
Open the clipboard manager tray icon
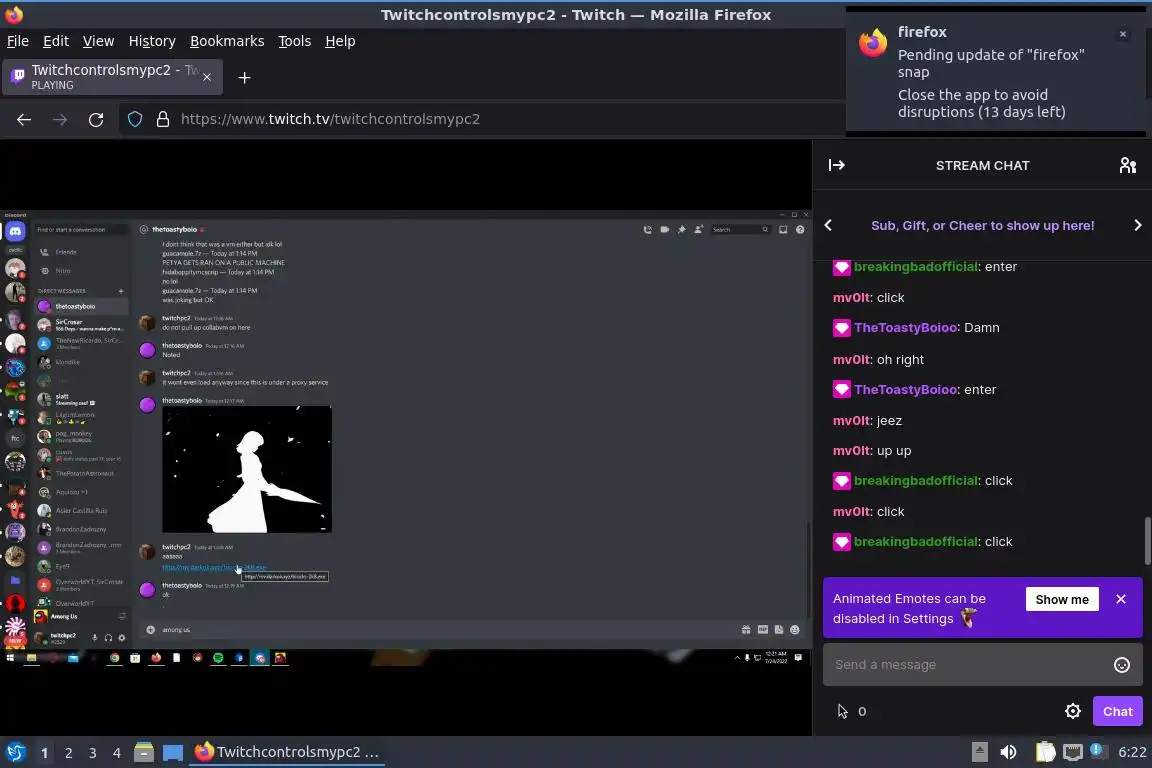[1045, 752]
